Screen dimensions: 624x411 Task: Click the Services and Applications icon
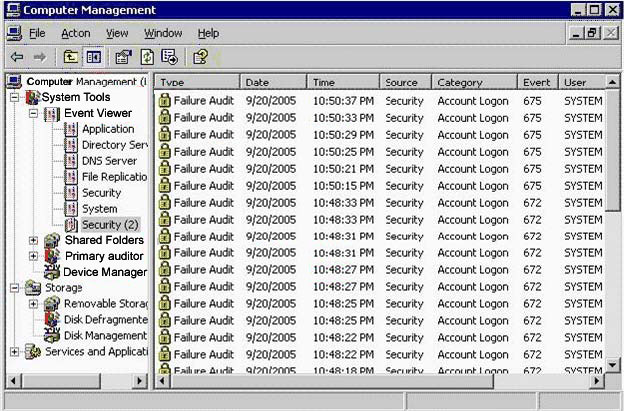[x=33, y=352]
